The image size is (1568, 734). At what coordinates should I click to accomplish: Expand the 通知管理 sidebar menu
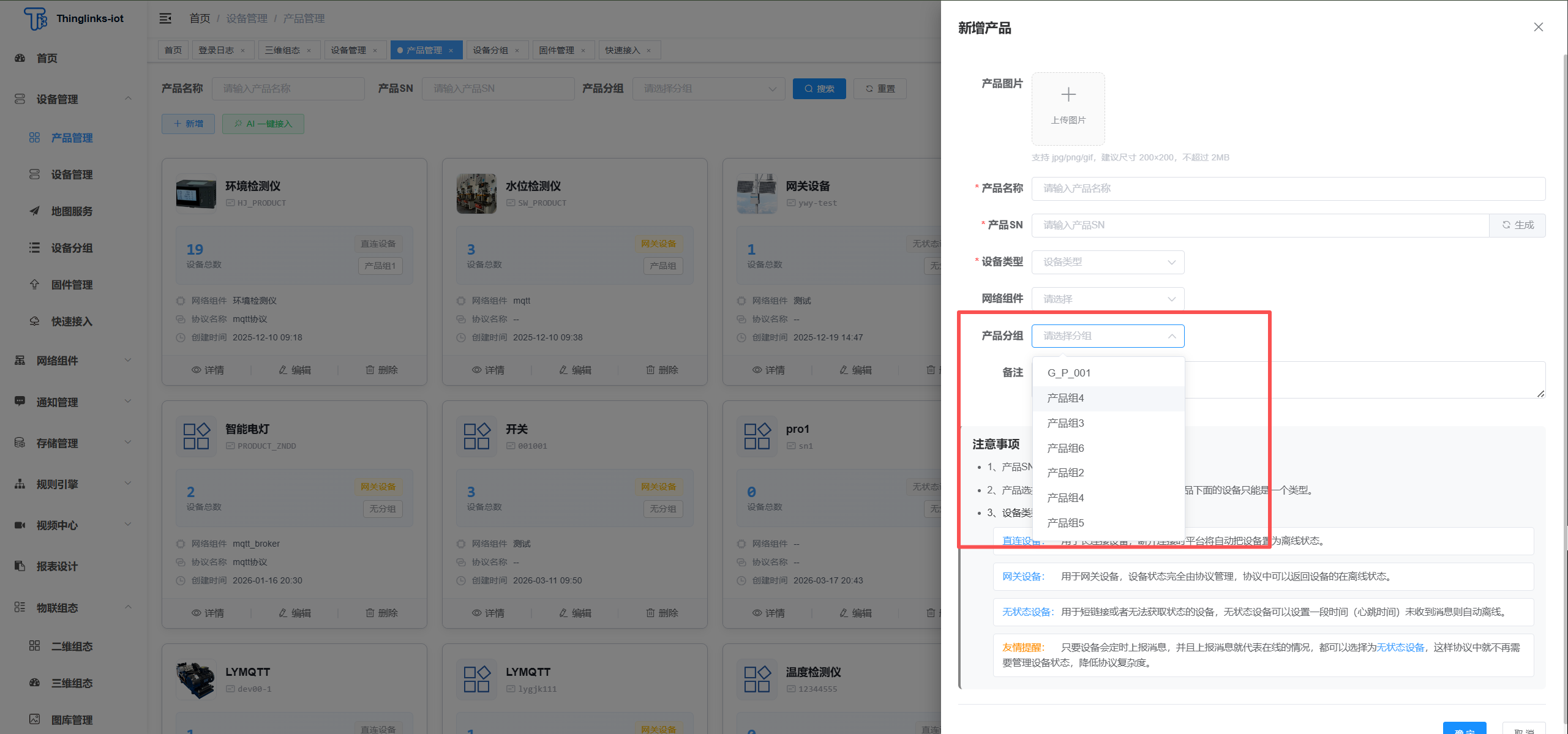pos(128,402)
